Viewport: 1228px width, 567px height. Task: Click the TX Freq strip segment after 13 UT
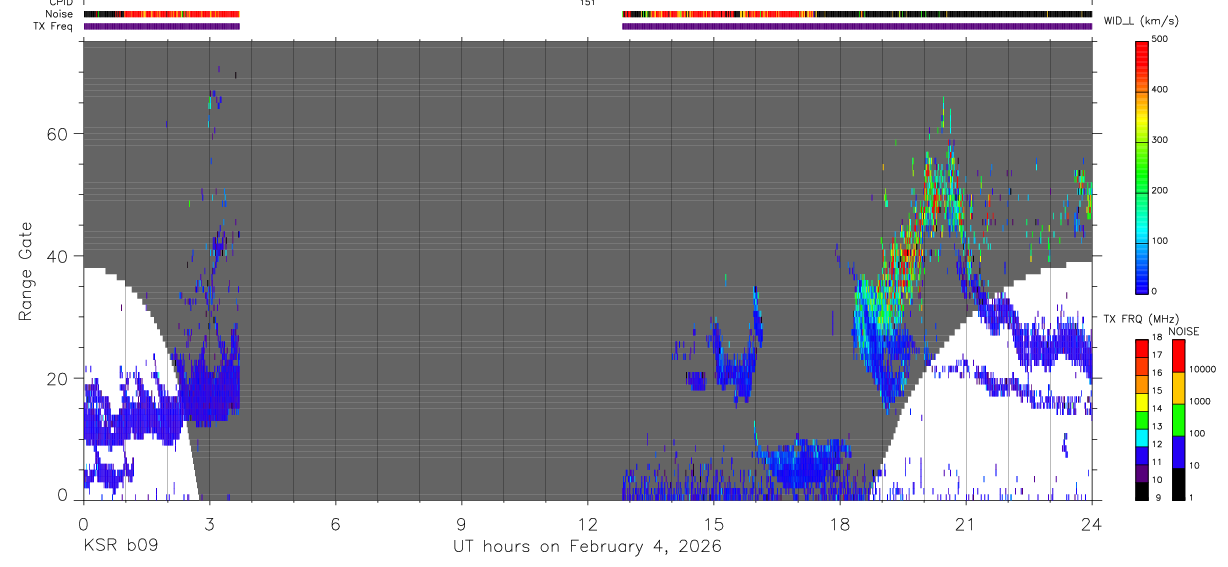pos(857,26)
